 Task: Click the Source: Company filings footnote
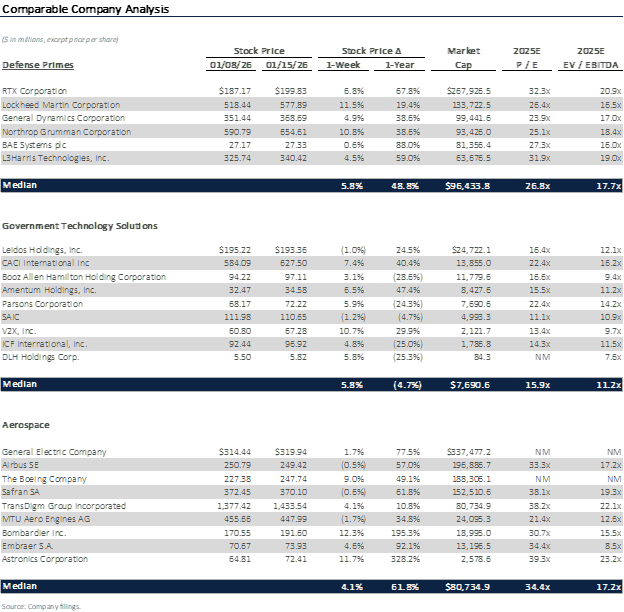[41, 606]
